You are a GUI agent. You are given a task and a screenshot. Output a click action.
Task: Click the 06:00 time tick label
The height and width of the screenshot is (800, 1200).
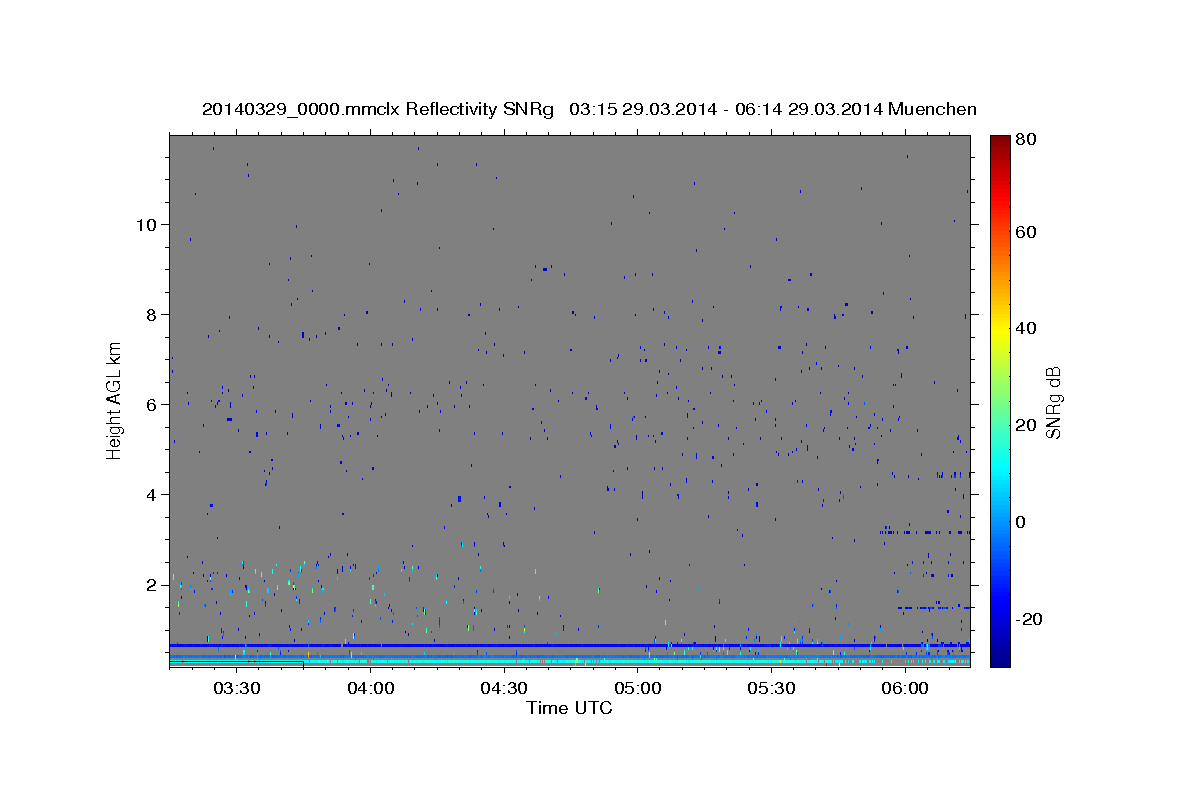904,688
